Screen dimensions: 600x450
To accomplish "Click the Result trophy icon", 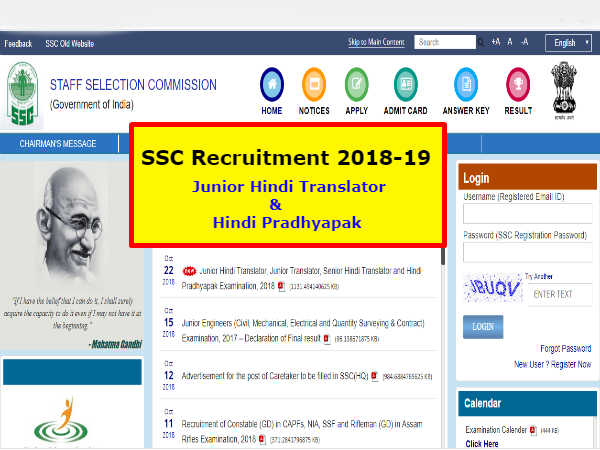I will (x=518, y=84).
